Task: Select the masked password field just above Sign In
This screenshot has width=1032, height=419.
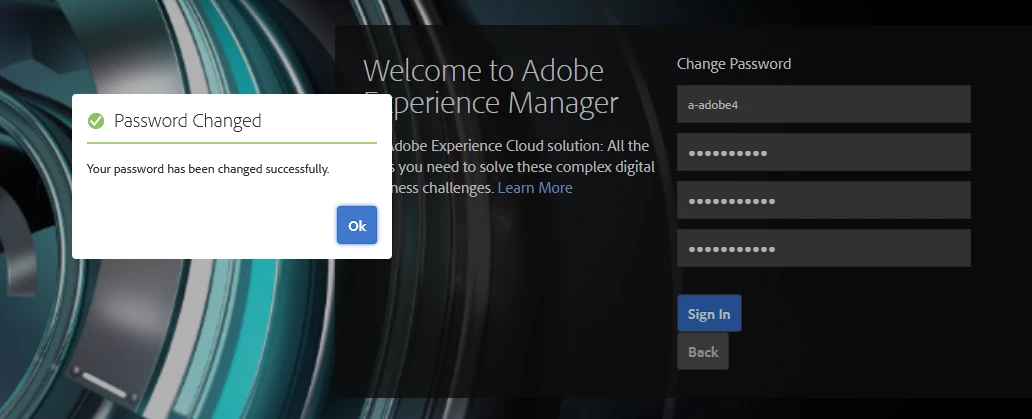Action: point(823,248)
